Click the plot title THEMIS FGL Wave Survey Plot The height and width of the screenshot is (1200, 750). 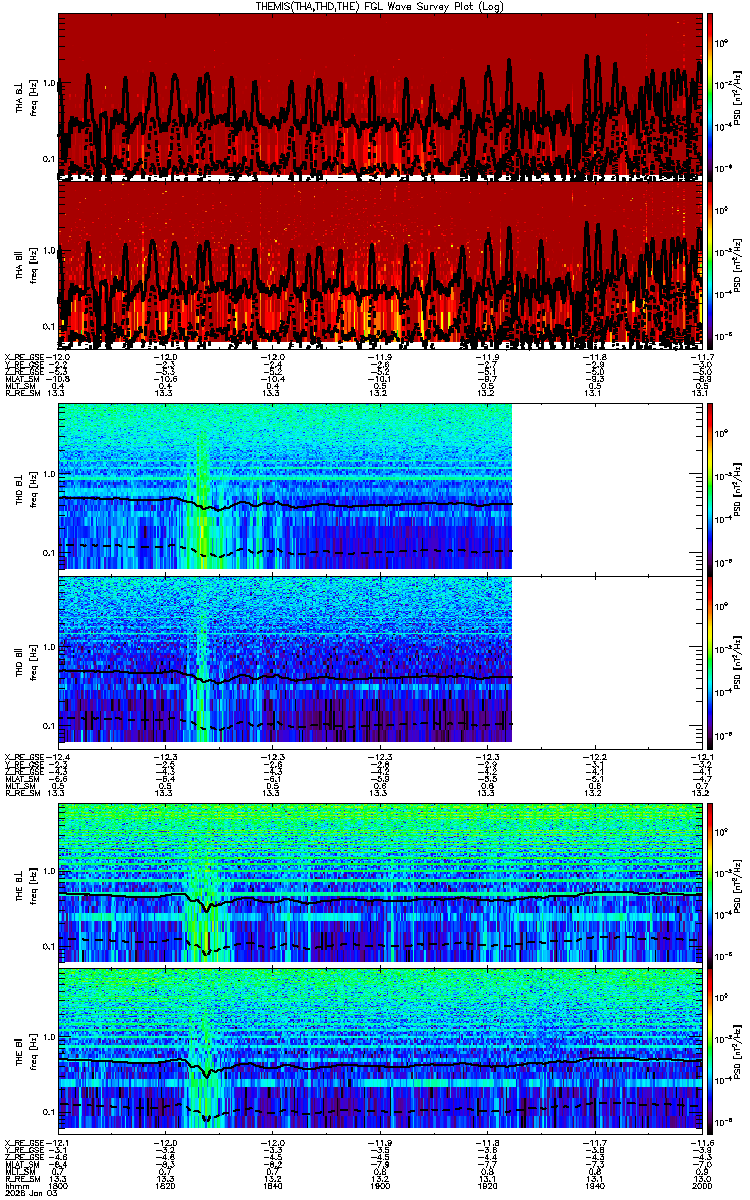[381, 6]
